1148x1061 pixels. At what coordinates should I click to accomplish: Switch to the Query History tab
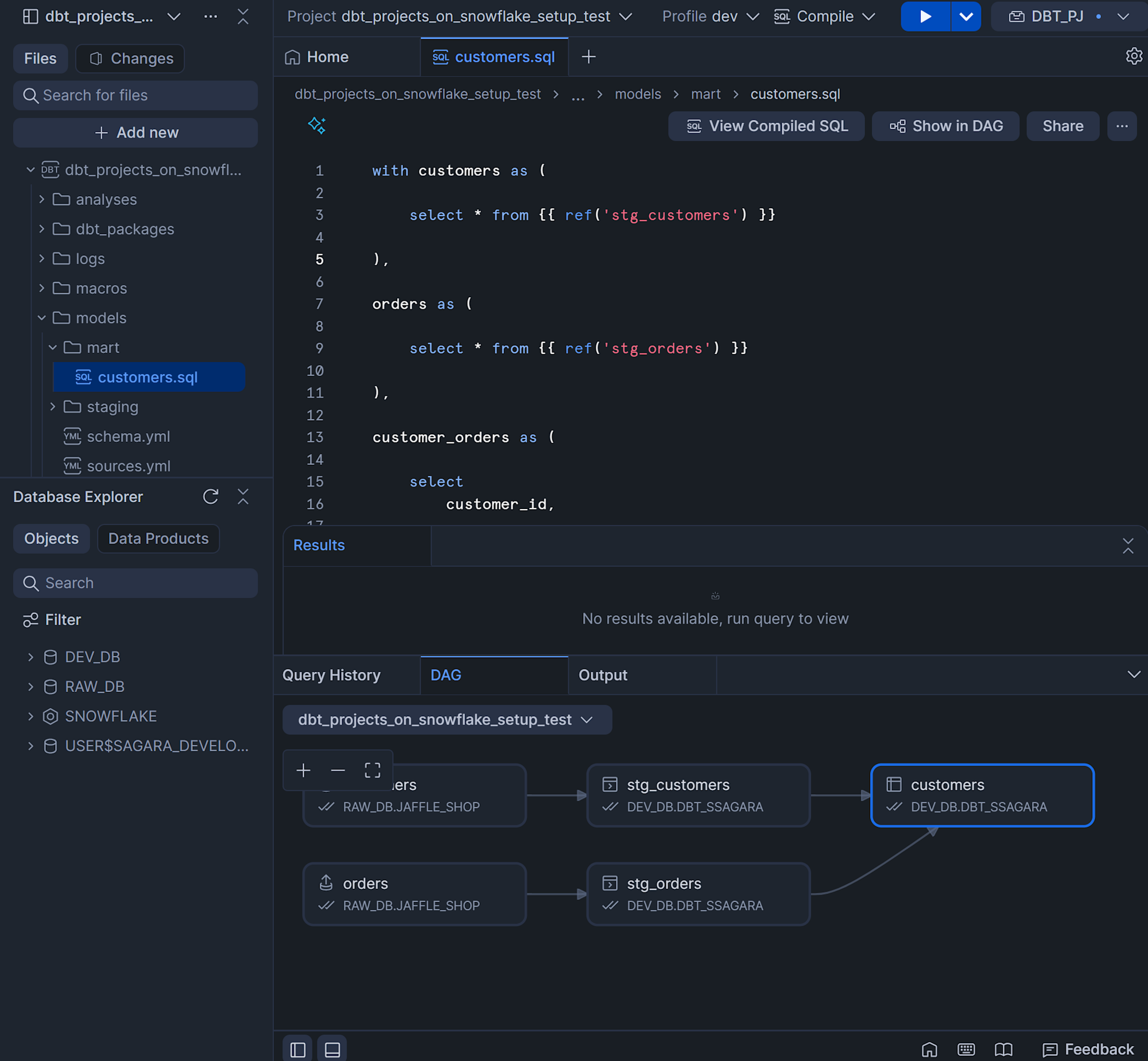[x=331, y=675]
